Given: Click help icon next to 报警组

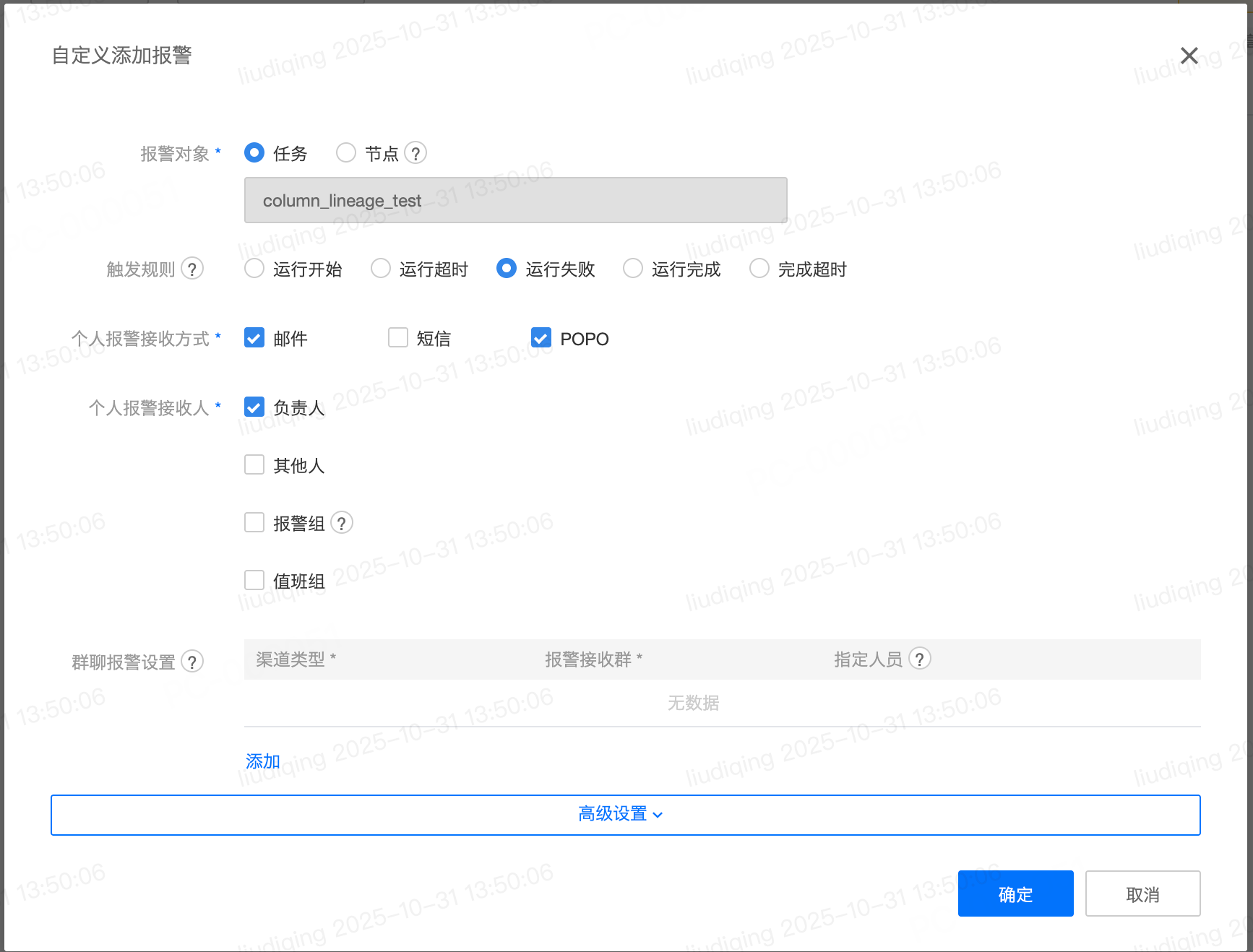Looking at the screenshot, I should point(342,523).
